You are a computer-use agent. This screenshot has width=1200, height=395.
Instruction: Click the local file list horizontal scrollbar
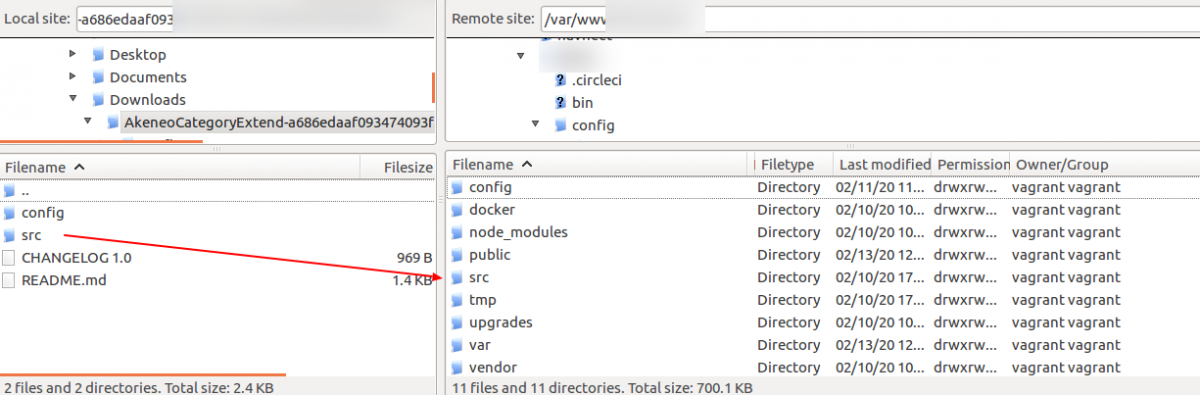click(143, 376)
